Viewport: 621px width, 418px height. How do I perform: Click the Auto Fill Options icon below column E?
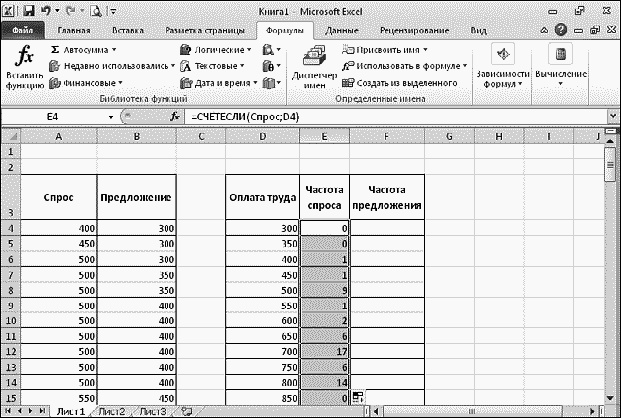357,399
